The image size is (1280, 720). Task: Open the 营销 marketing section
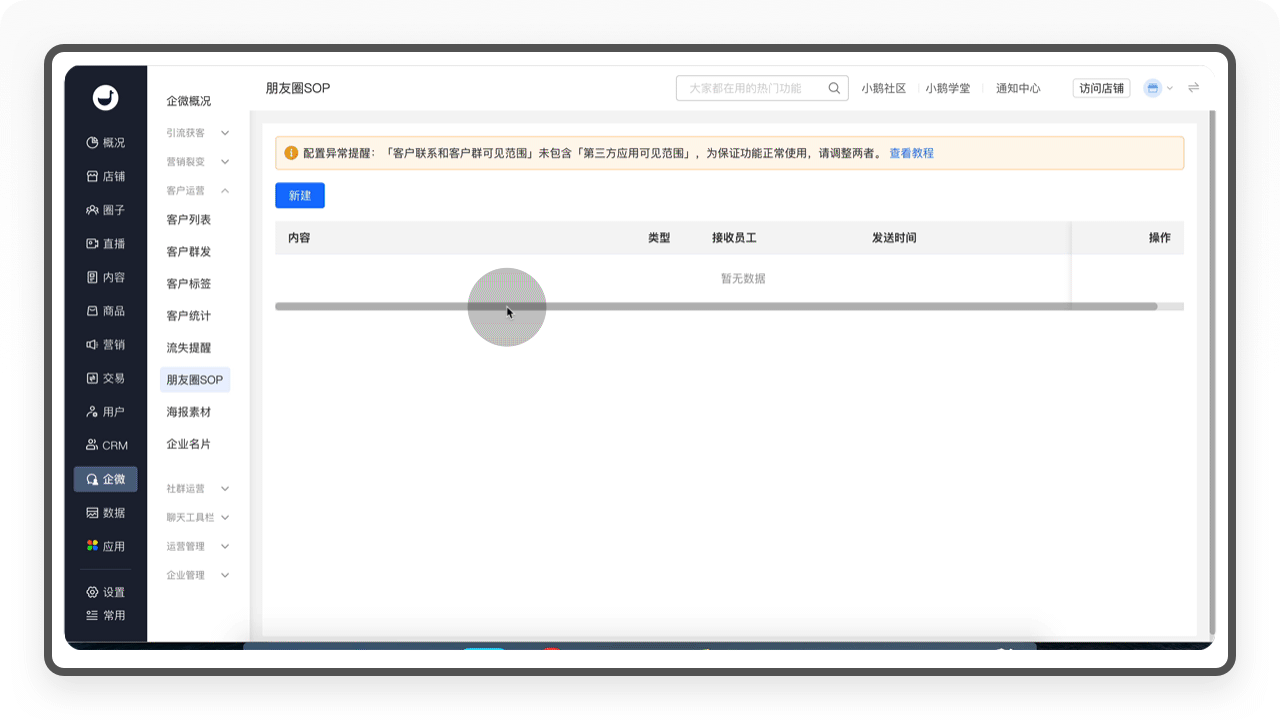(x=105, y=345)
